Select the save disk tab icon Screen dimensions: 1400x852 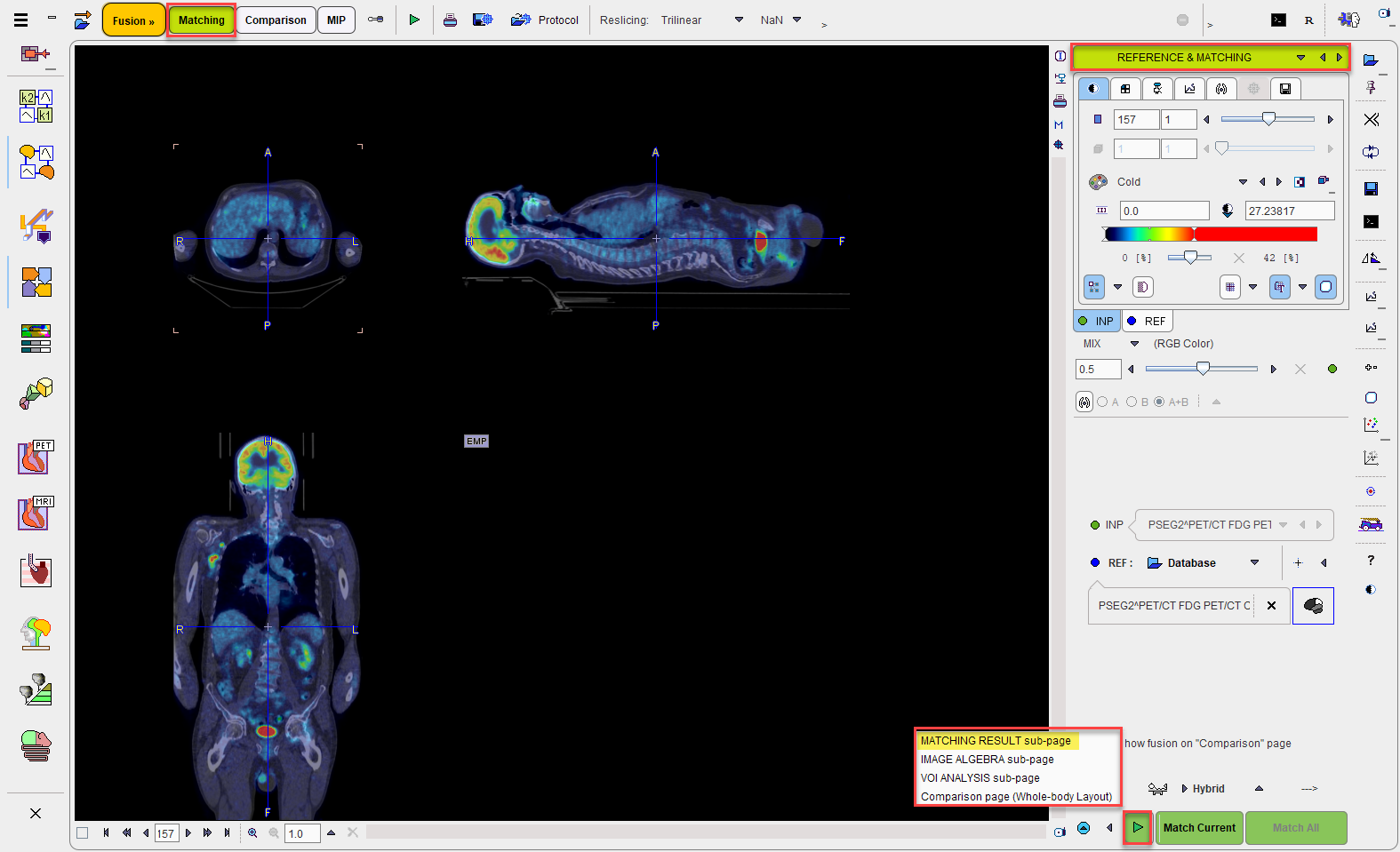[x=1285, y=88]
